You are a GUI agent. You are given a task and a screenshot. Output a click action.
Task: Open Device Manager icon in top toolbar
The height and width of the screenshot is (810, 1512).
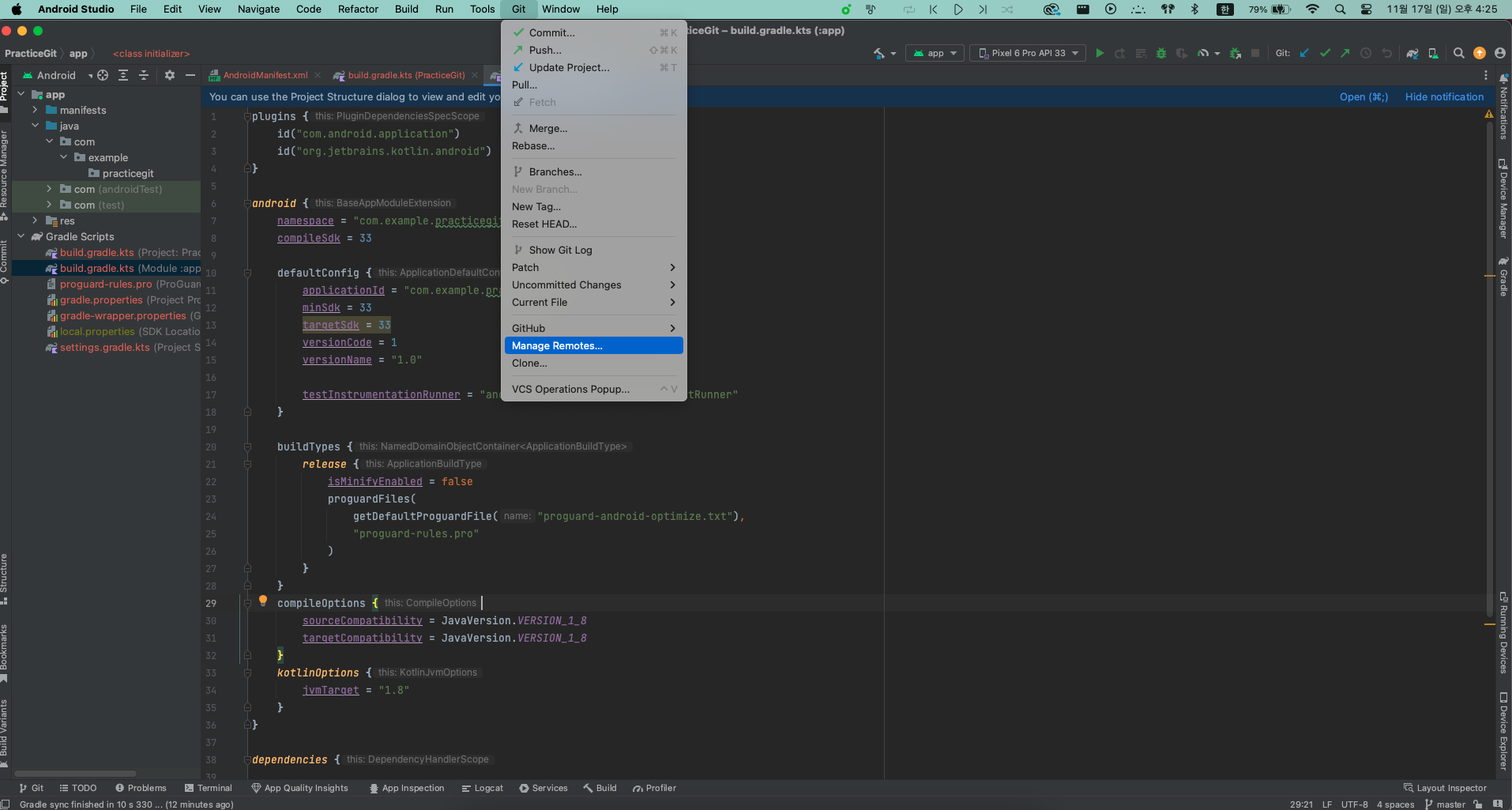[1433, 53]
